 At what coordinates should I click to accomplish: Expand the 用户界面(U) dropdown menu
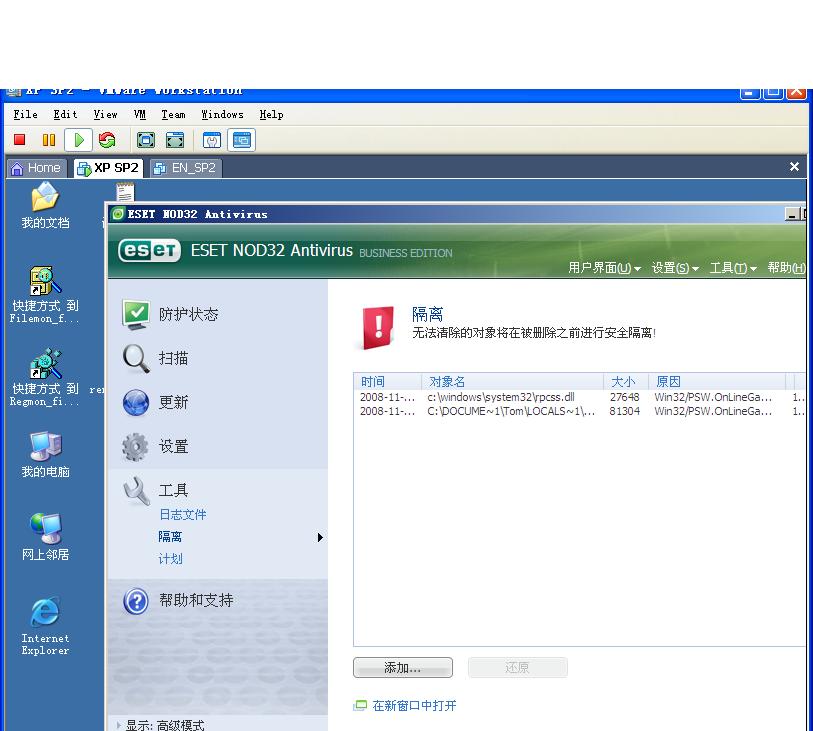point(605,268)
